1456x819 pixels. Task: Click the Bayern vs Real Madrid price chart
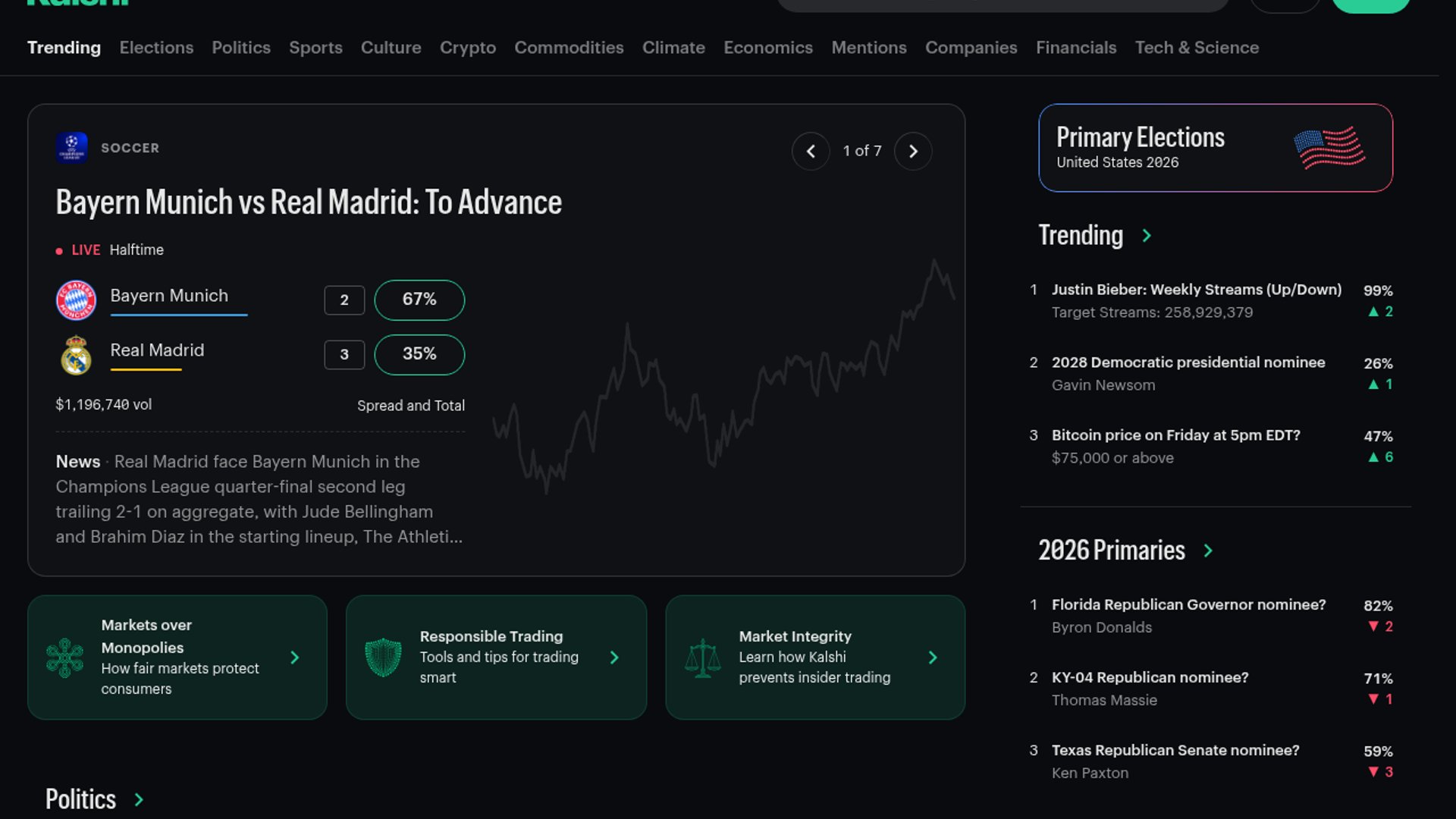tap(720, 379)
